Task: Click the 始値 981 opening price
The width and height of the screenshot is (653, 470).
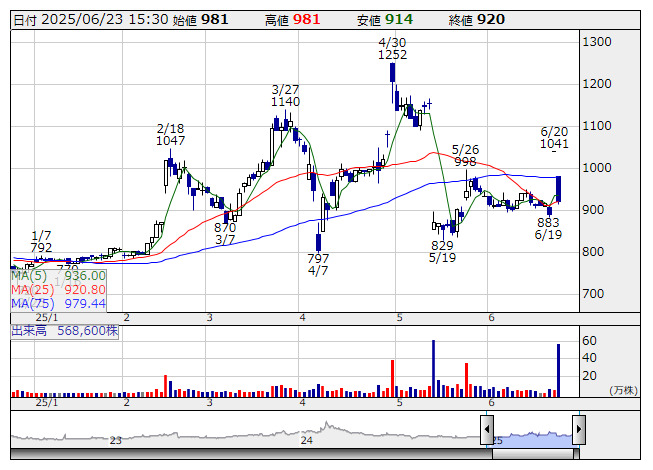Action: pos(200,20)
